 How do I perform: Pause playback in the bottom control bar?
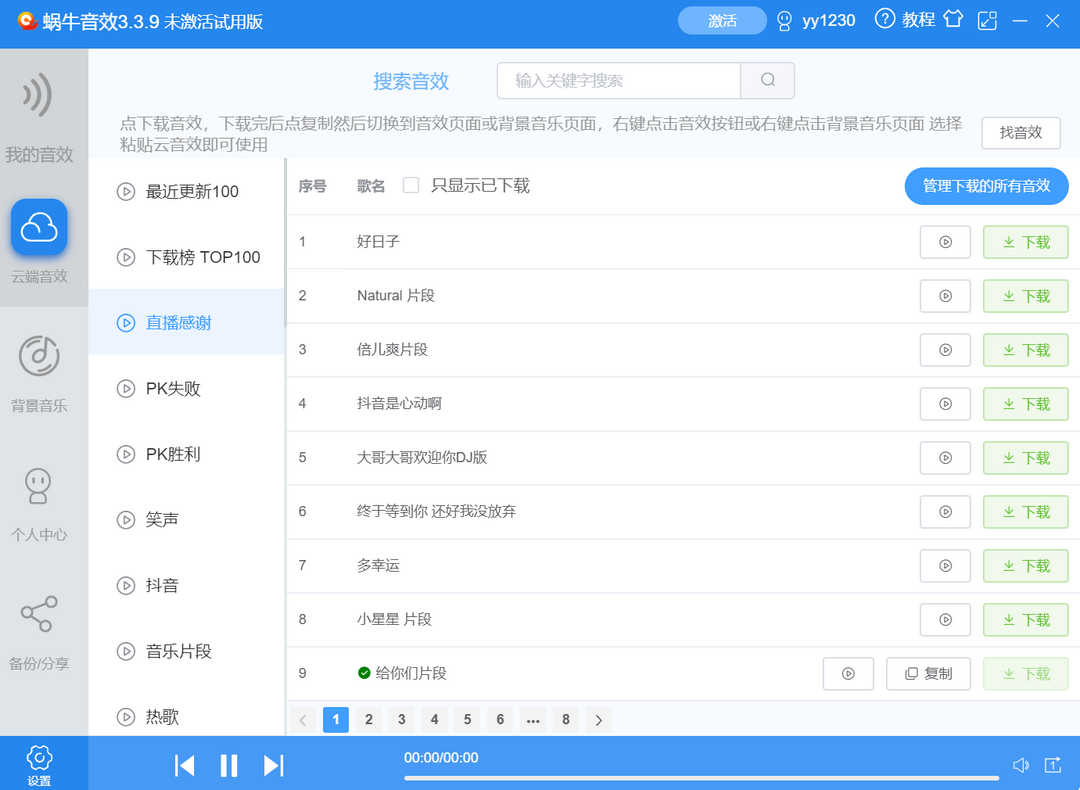tap(229, 765)
